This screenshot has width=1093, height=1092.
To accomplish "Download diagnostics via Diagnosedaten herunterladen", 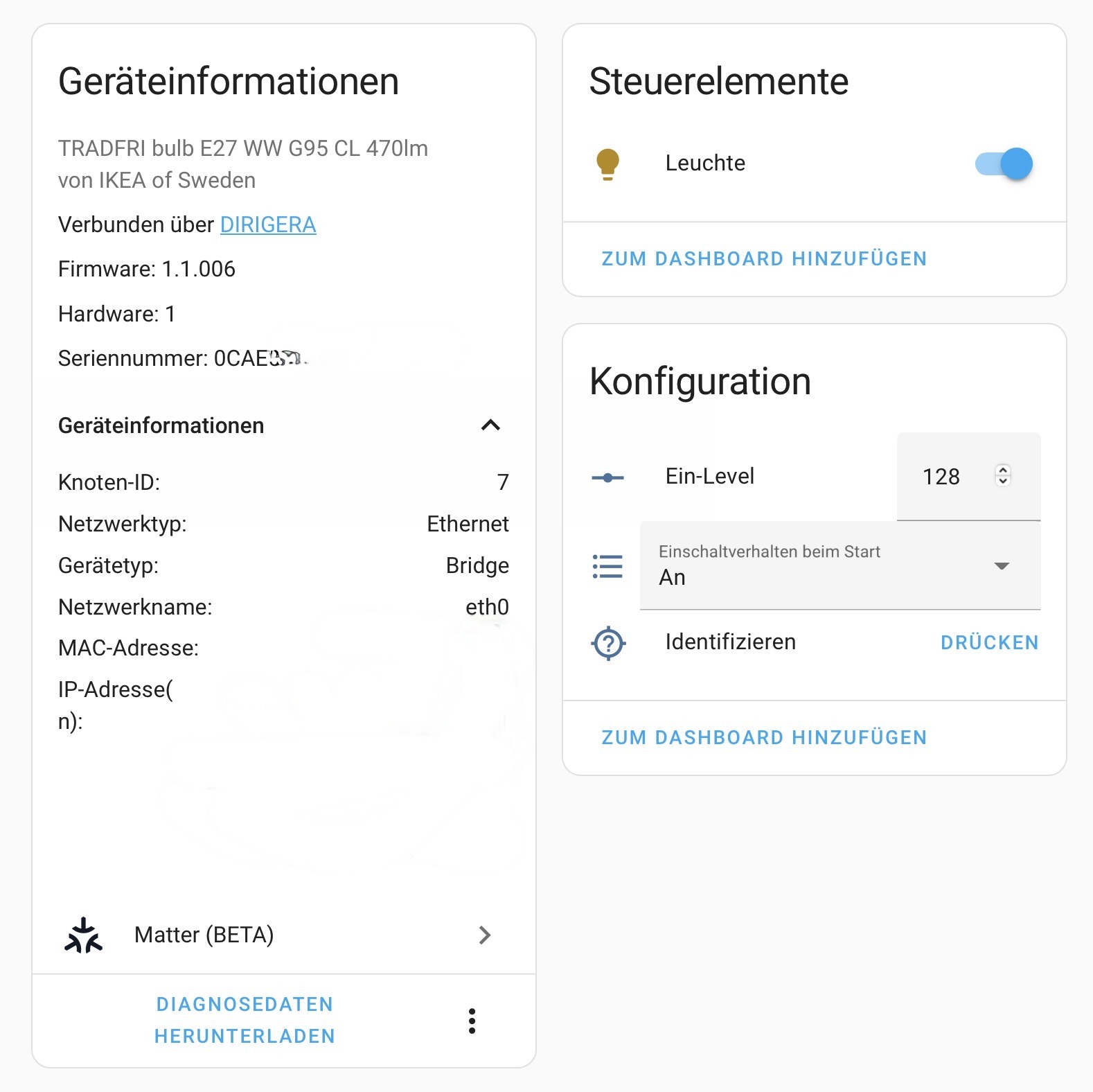I will 245,1020.
